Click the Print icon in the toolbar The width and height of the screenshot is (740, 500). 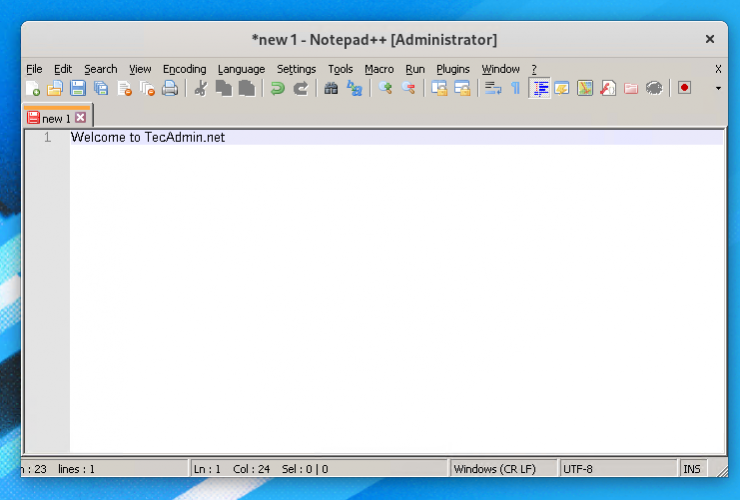pos(170,88)
